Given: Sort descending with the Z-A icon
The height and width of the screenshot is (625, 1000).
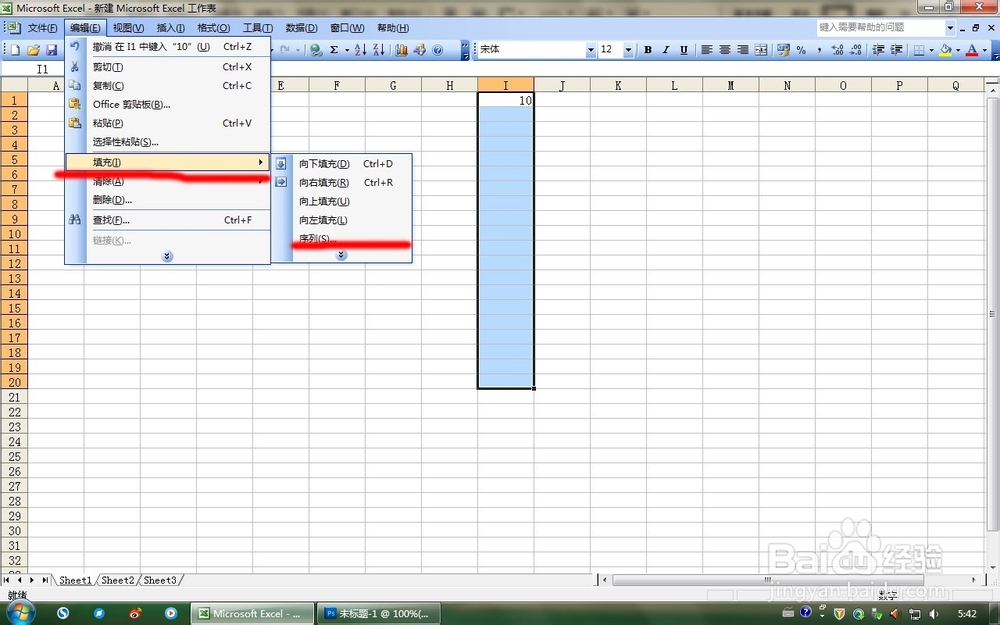Looking at the screenshot, I should pos(379,50).
